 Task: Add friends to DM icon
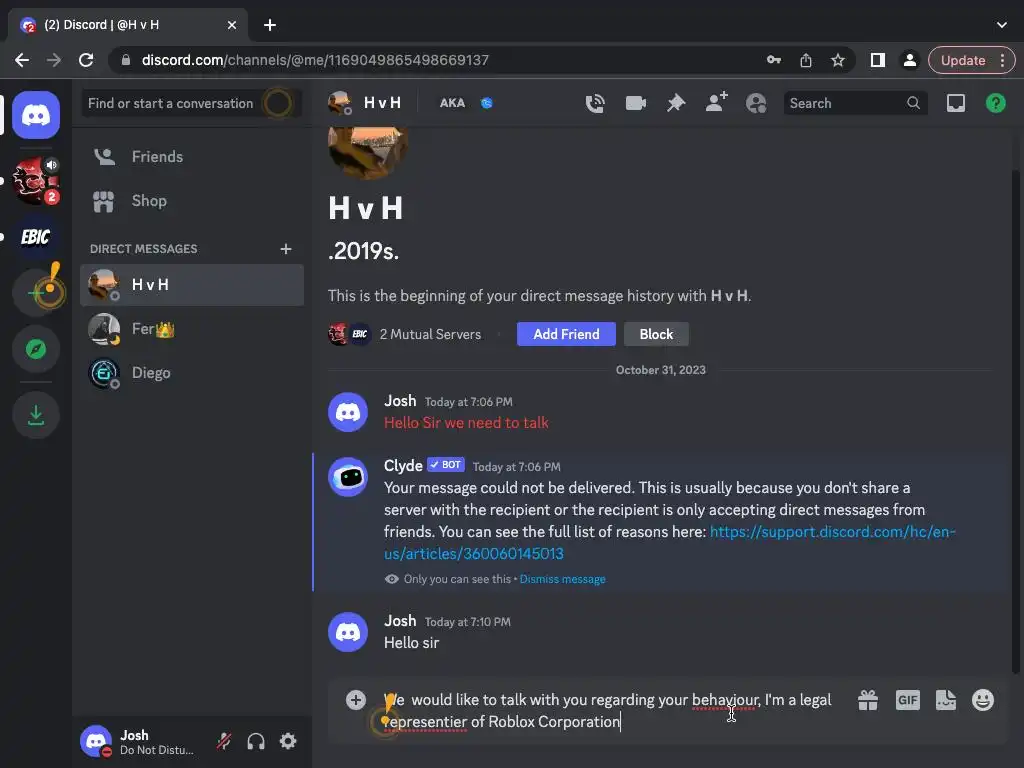(x=716, y=103)
